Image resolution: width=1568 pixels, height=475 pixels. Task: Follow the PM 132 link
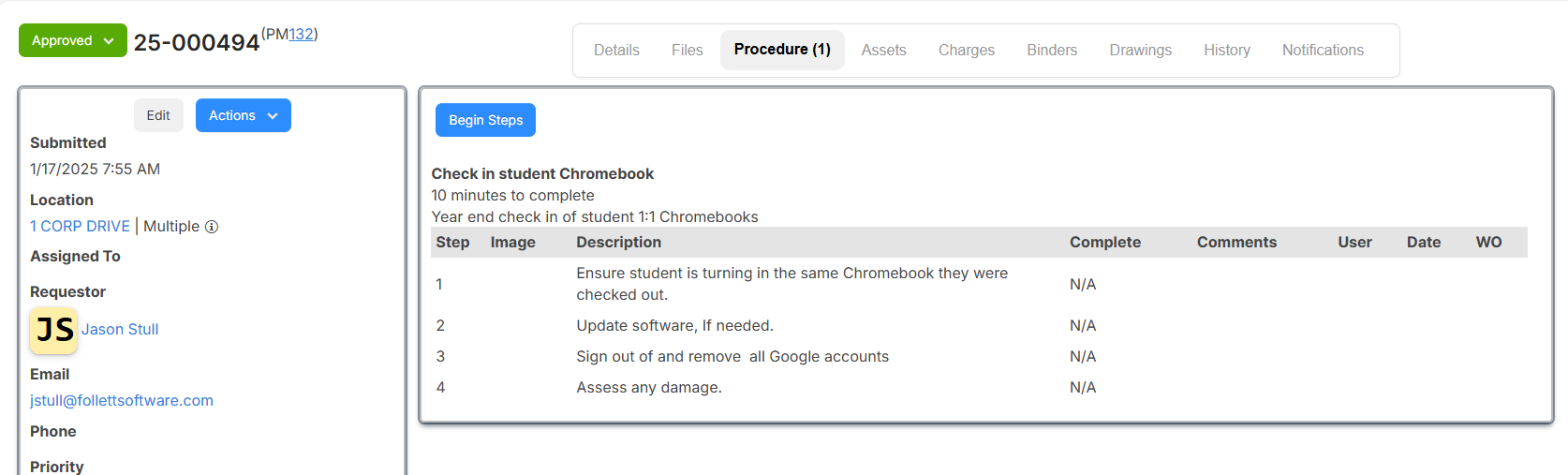point(301,34)
